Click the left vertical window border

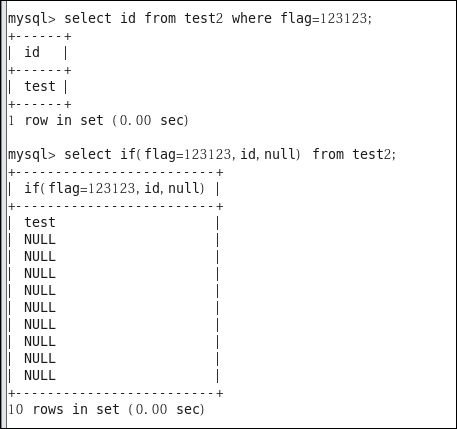point(4,213)
